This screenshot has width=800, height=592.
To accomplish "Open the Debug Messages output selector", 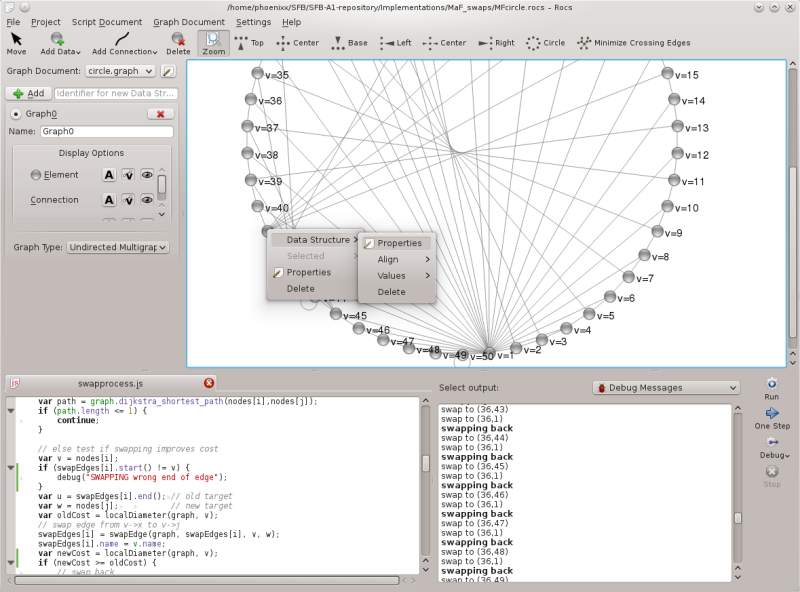I will pyautogui.click(x=665, y=387).
